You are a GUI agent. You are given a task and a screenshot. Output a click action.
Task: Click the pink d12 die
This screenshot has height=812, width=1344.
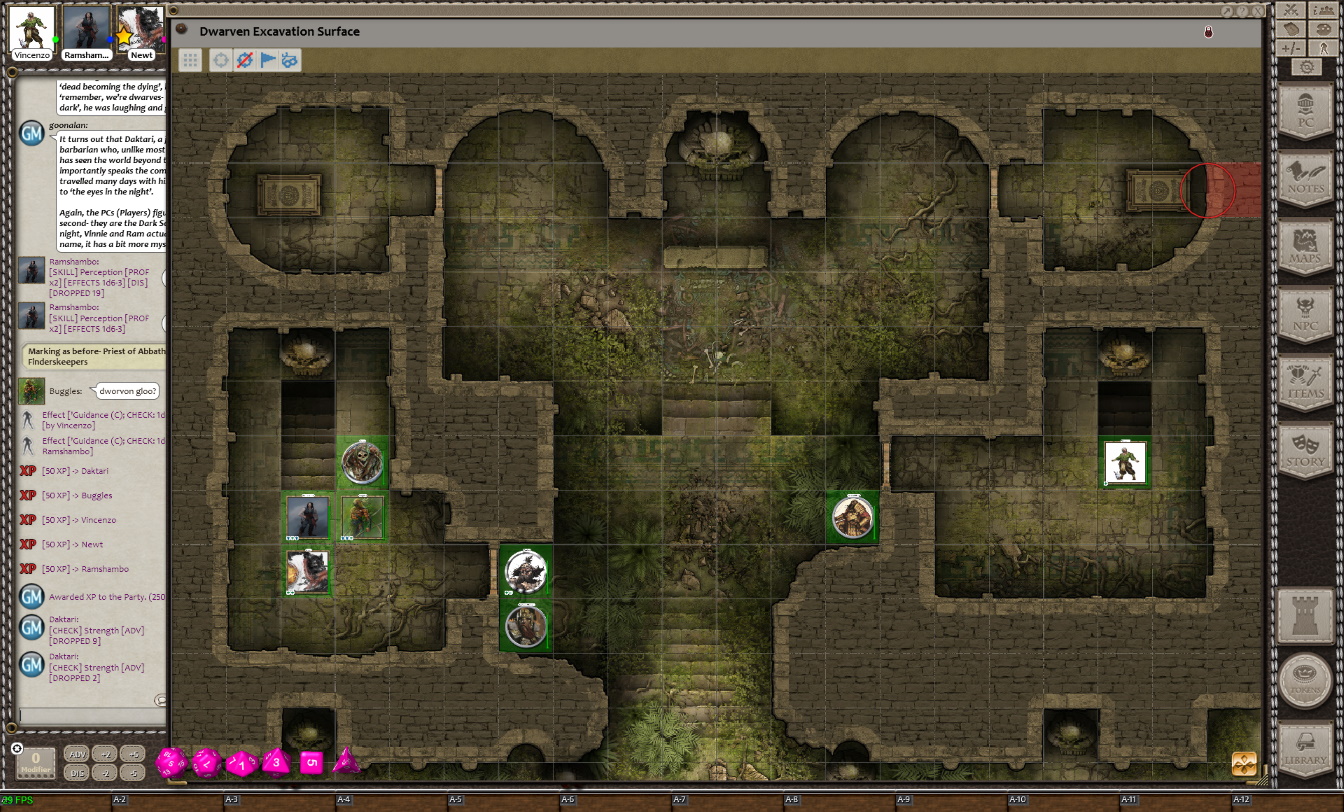206,763
